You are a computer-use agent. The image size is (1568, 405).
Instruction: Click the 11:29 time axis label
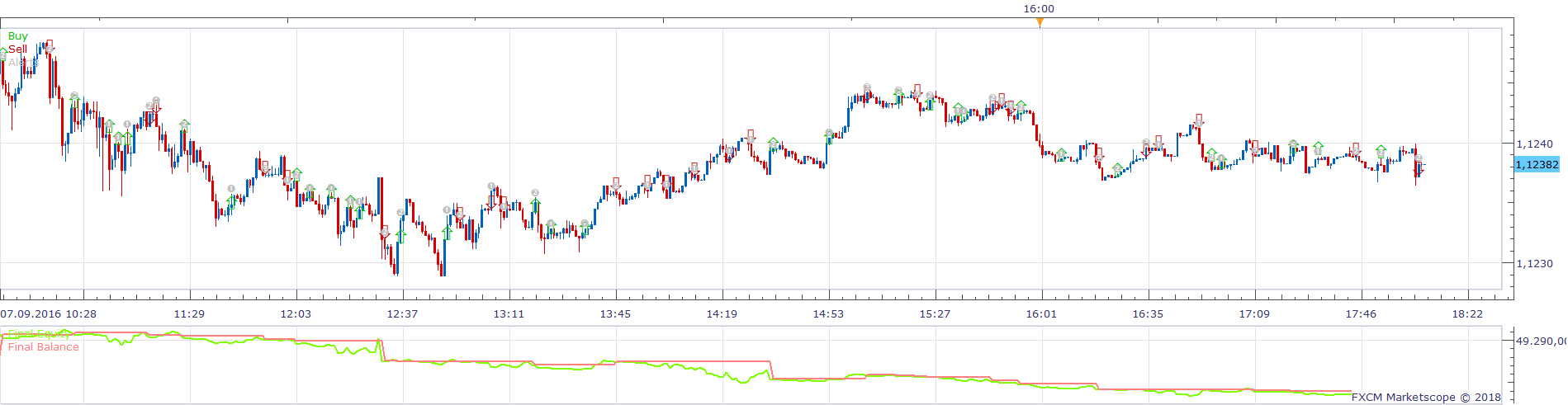(189, 314)
